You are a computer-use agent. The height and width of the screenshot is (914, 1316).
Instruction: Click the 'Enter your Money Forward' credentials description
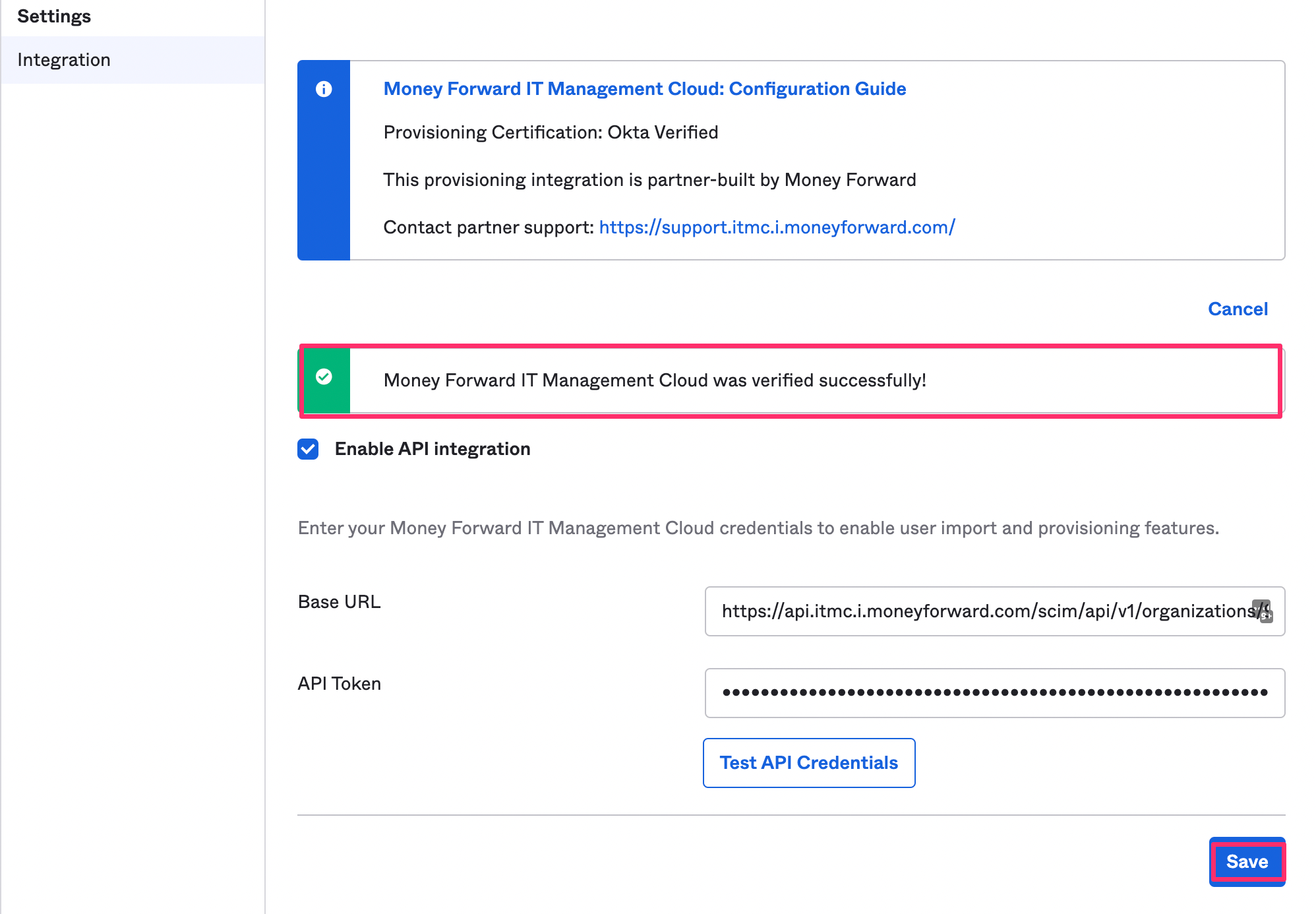[758, 528]
